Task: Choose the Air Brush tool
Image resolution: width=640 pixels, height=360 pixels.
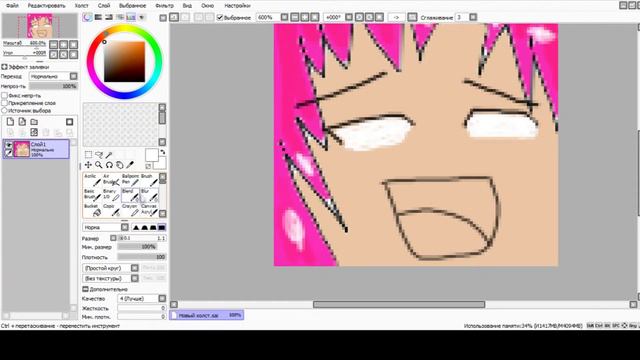Action: (x=111, y=180)
